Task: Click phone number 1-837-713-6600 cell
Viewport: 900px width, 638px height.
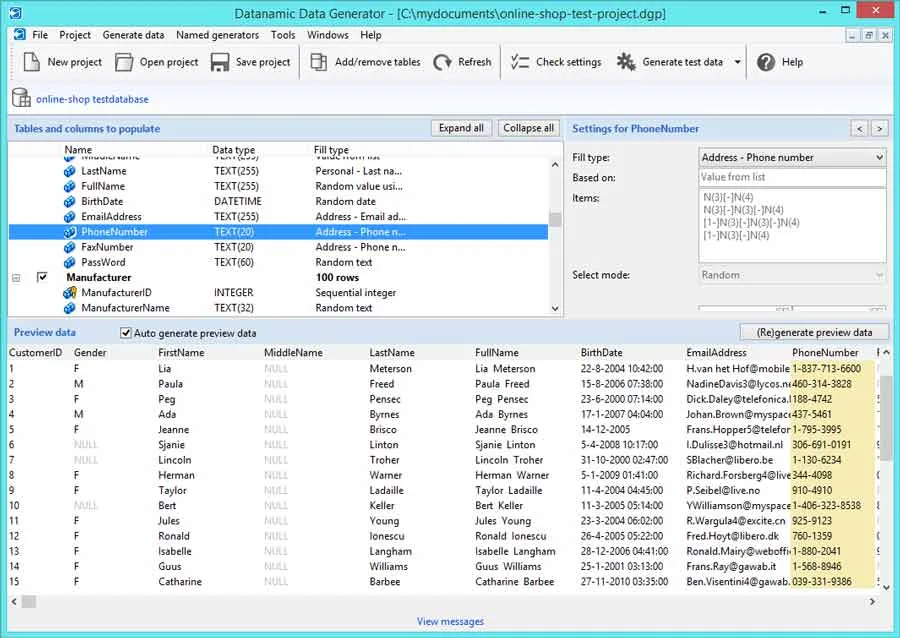Action: (827, 368)
